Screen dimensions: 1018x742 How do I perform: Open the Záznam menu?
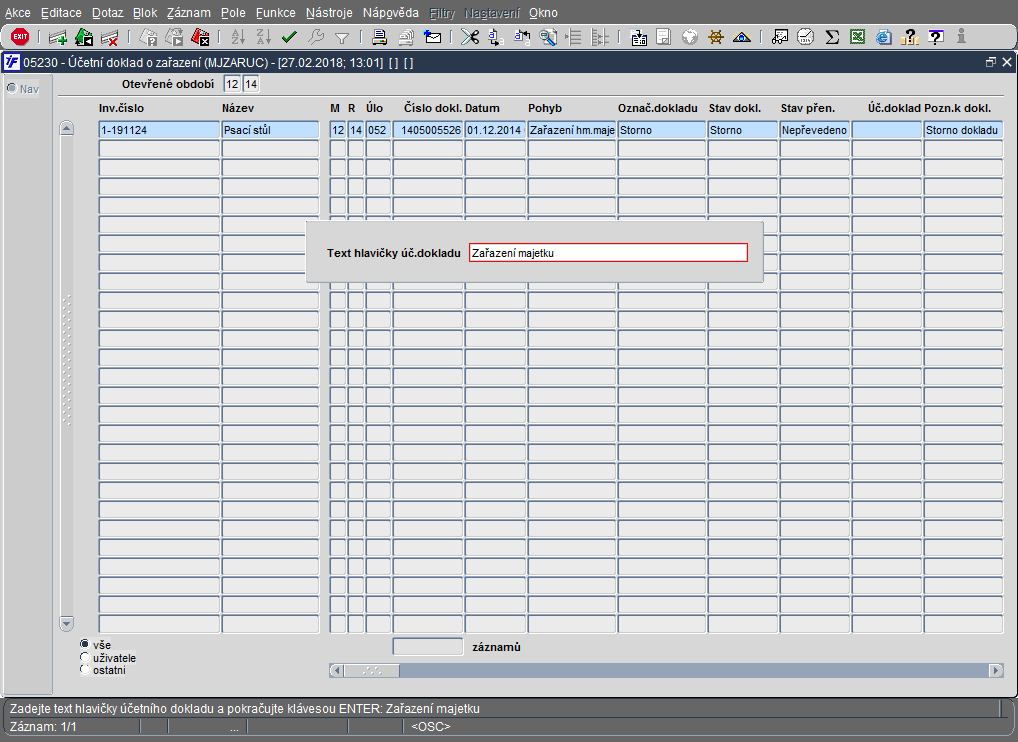[188, 13]
